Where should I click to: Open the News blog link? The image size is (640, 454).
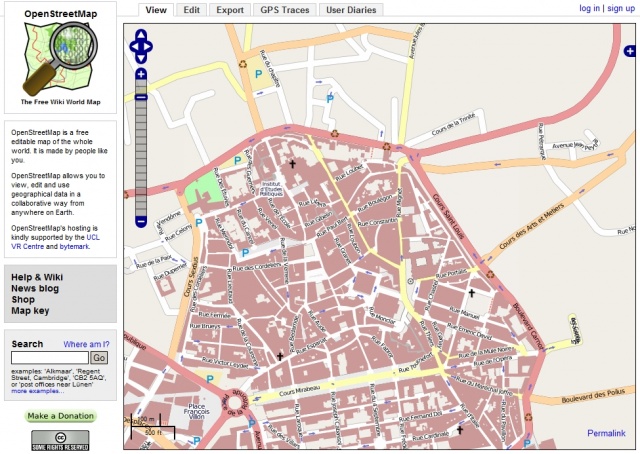coord(35,288)
